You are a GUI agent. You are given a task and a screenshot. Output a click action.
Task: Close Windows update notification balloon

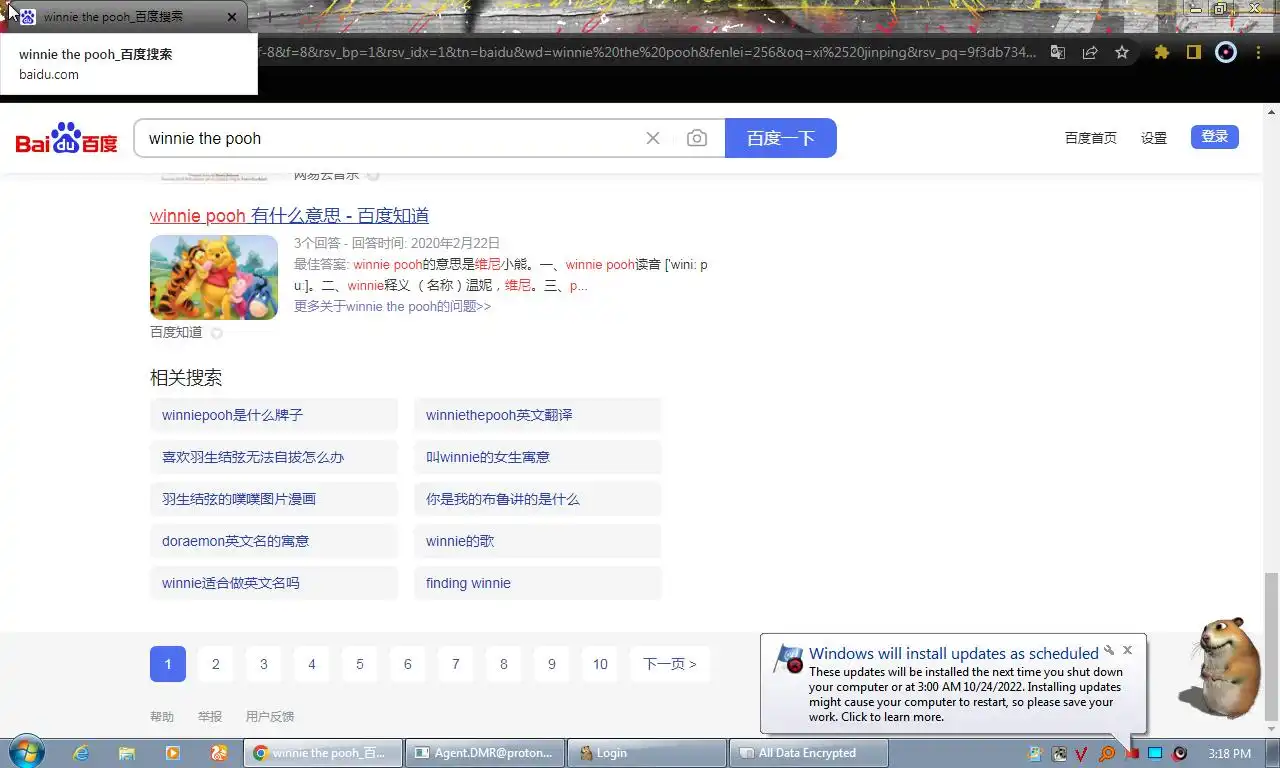(1128, 650)
